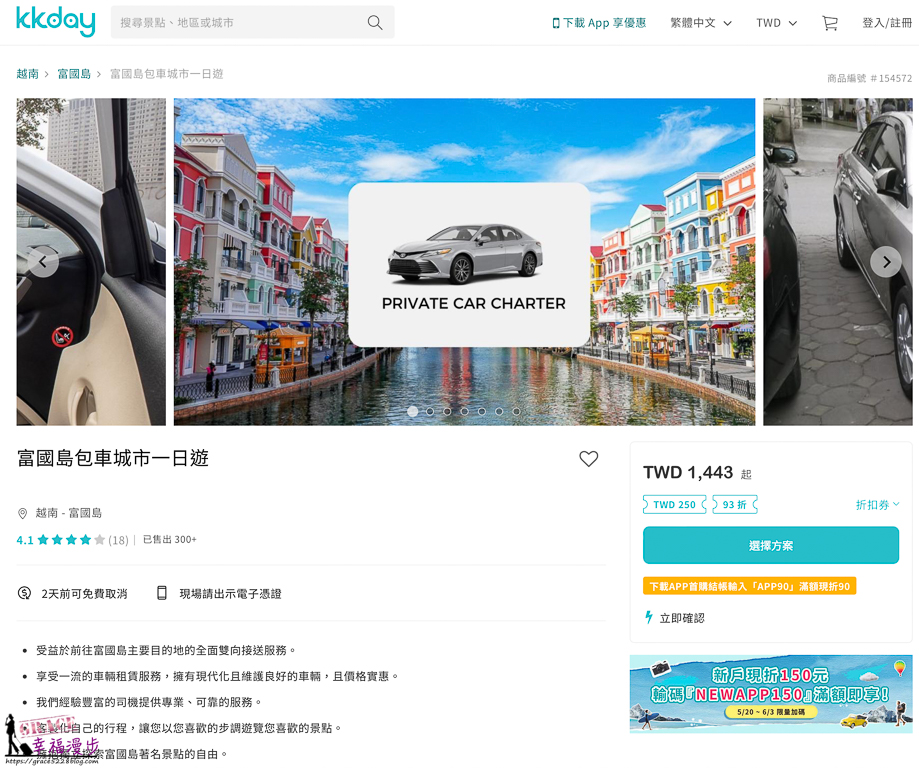
Task: Click the search magnifier icon
Action: click(375, 23)
